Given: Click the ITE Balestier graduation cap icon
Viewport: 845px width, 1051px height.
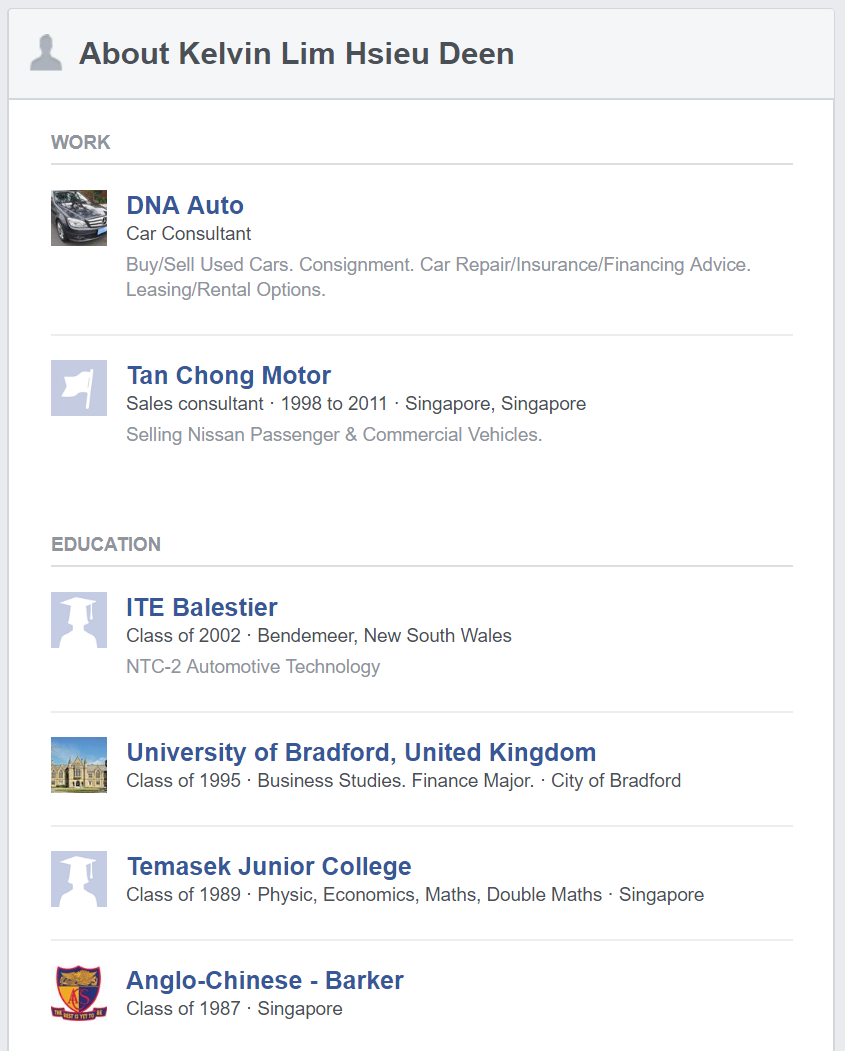Looking at the screenshot, I should [x=79, y=620].
